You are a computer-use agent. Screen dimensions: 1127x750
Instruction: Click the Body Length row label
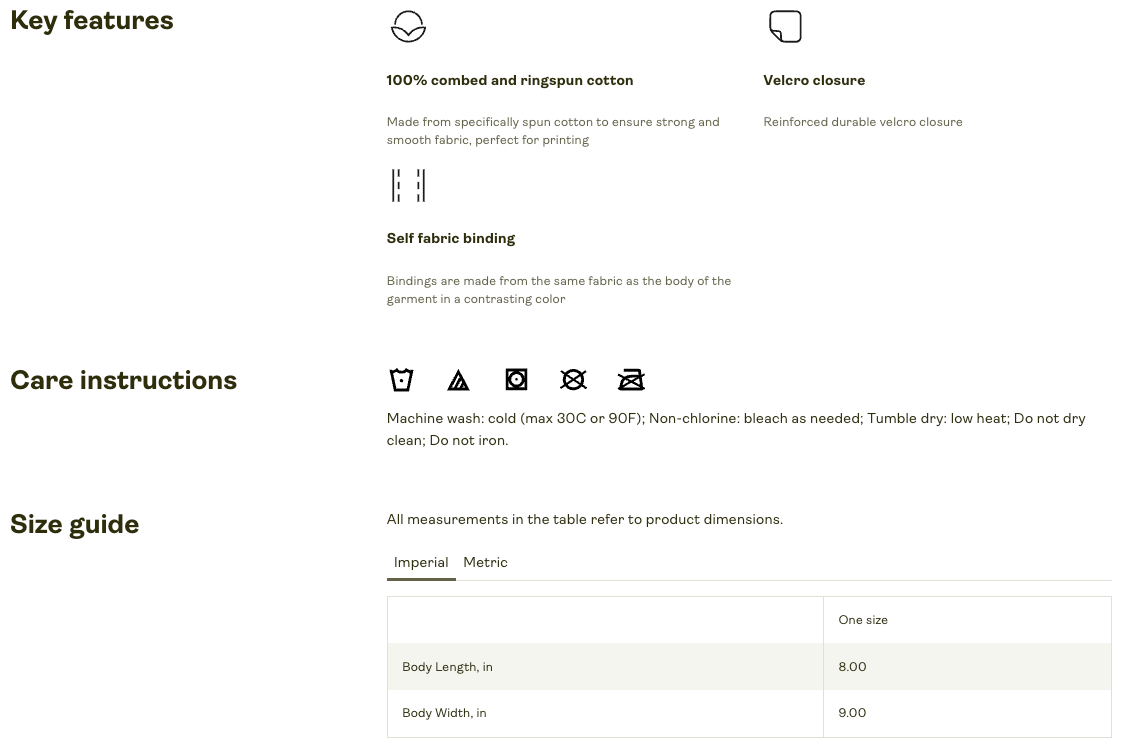click(447, 667)
